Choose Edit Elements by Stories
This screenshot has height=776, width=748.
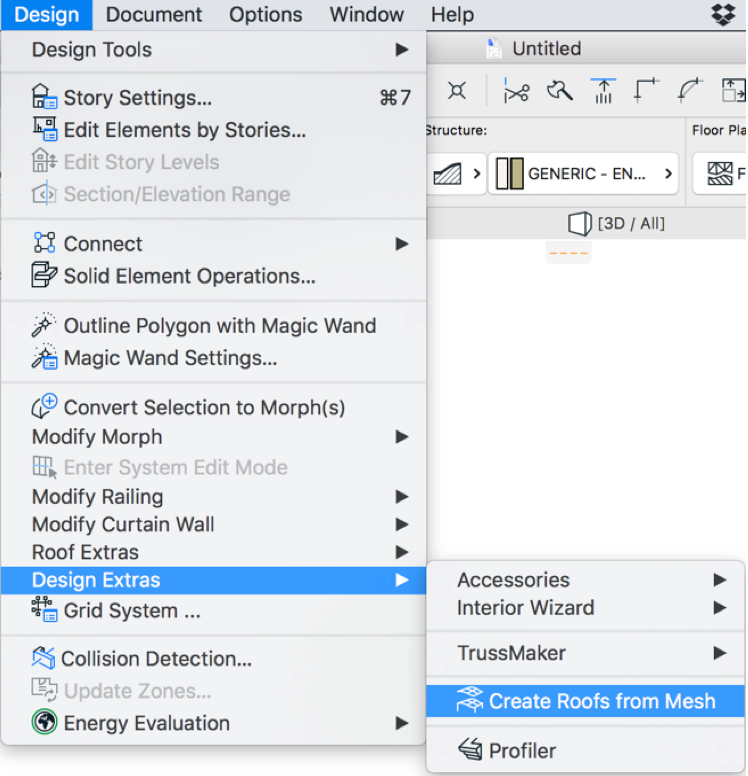click(x=213, y=130)
